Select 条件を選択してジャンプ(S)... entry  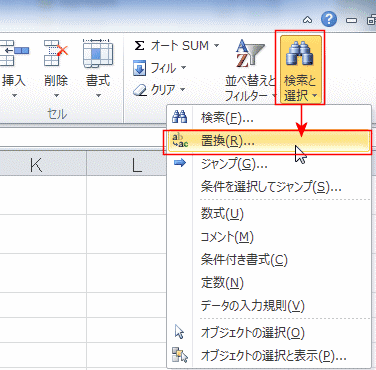click(269, 187)
